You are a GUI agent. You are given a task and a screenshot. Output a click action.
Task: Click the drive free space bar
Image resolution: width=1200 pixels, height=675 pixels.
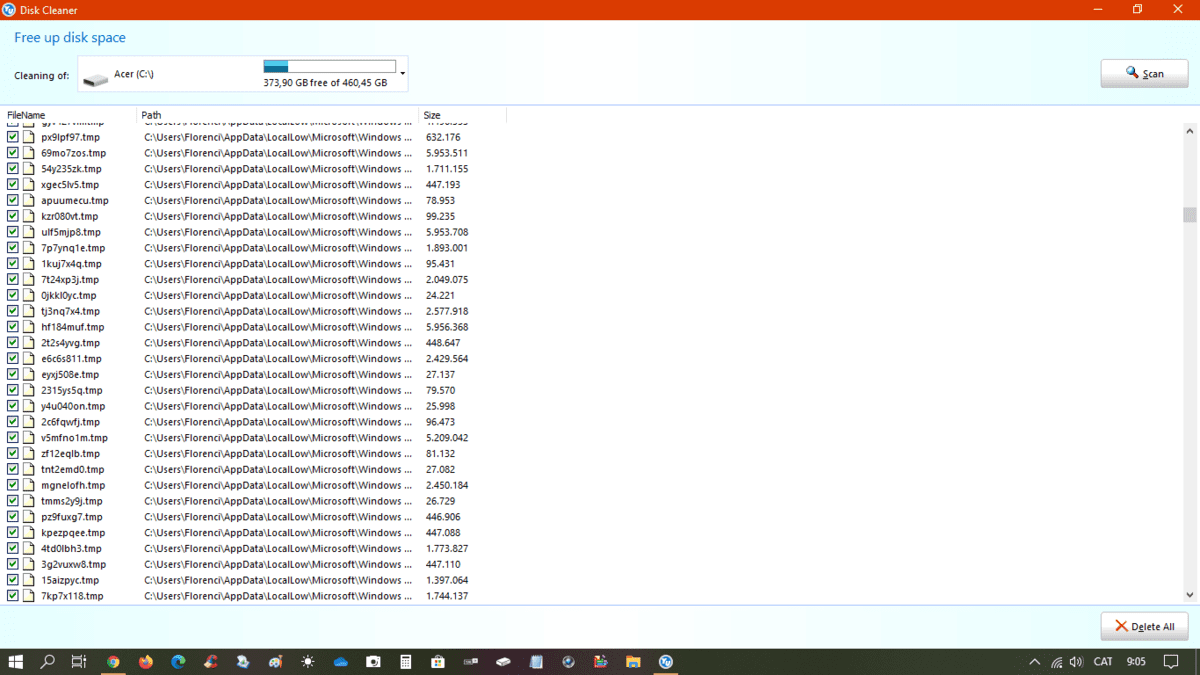point(329,67)
